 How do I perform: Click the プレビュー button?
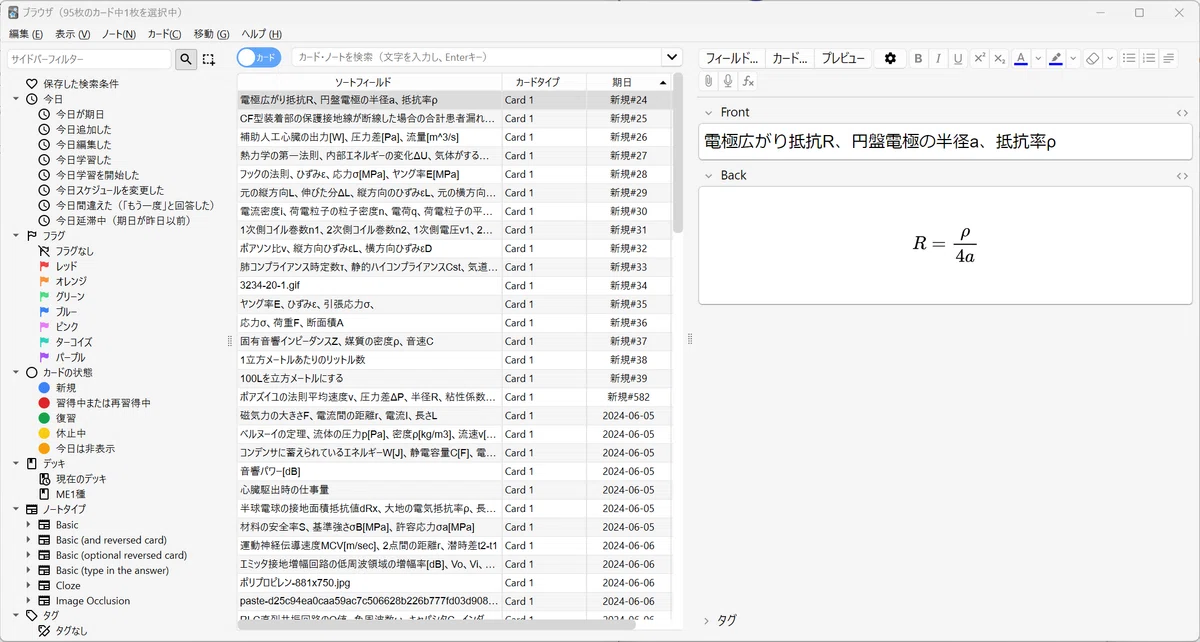[843, 58]
